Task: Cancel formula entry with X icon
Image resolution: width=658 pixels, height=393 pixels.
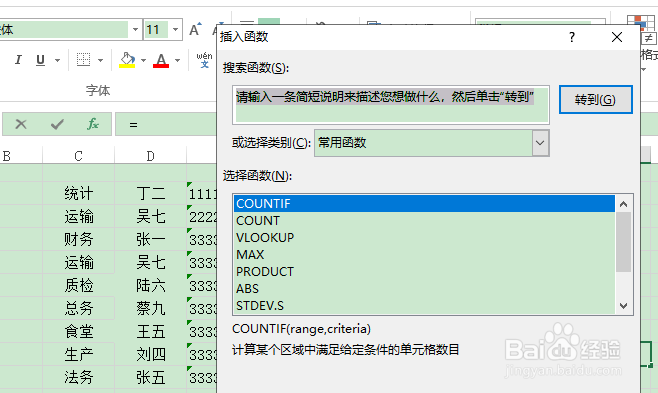Action: pyautogui.click(x=21, y=124)
